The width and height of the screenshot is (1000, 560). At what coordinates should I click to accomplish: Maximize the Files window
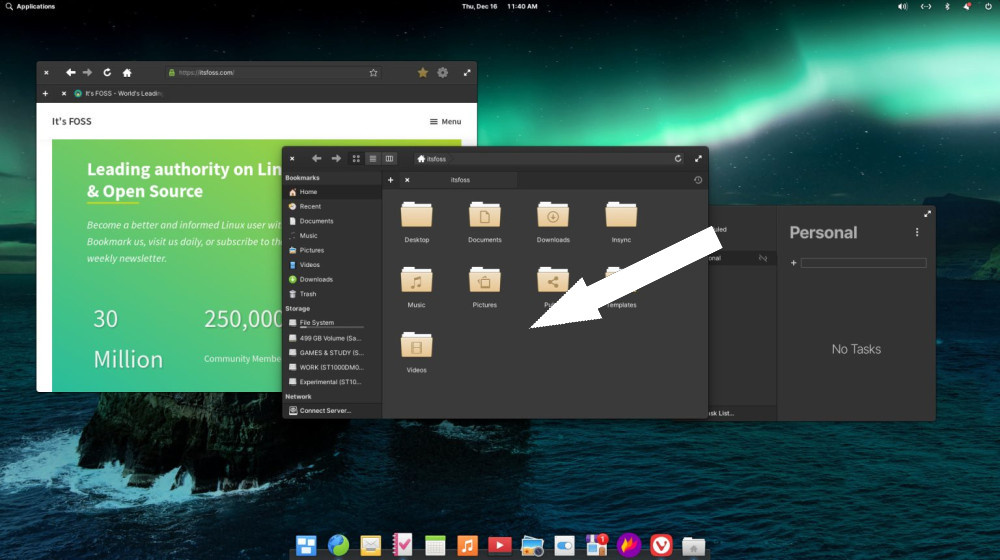[698, 159]
